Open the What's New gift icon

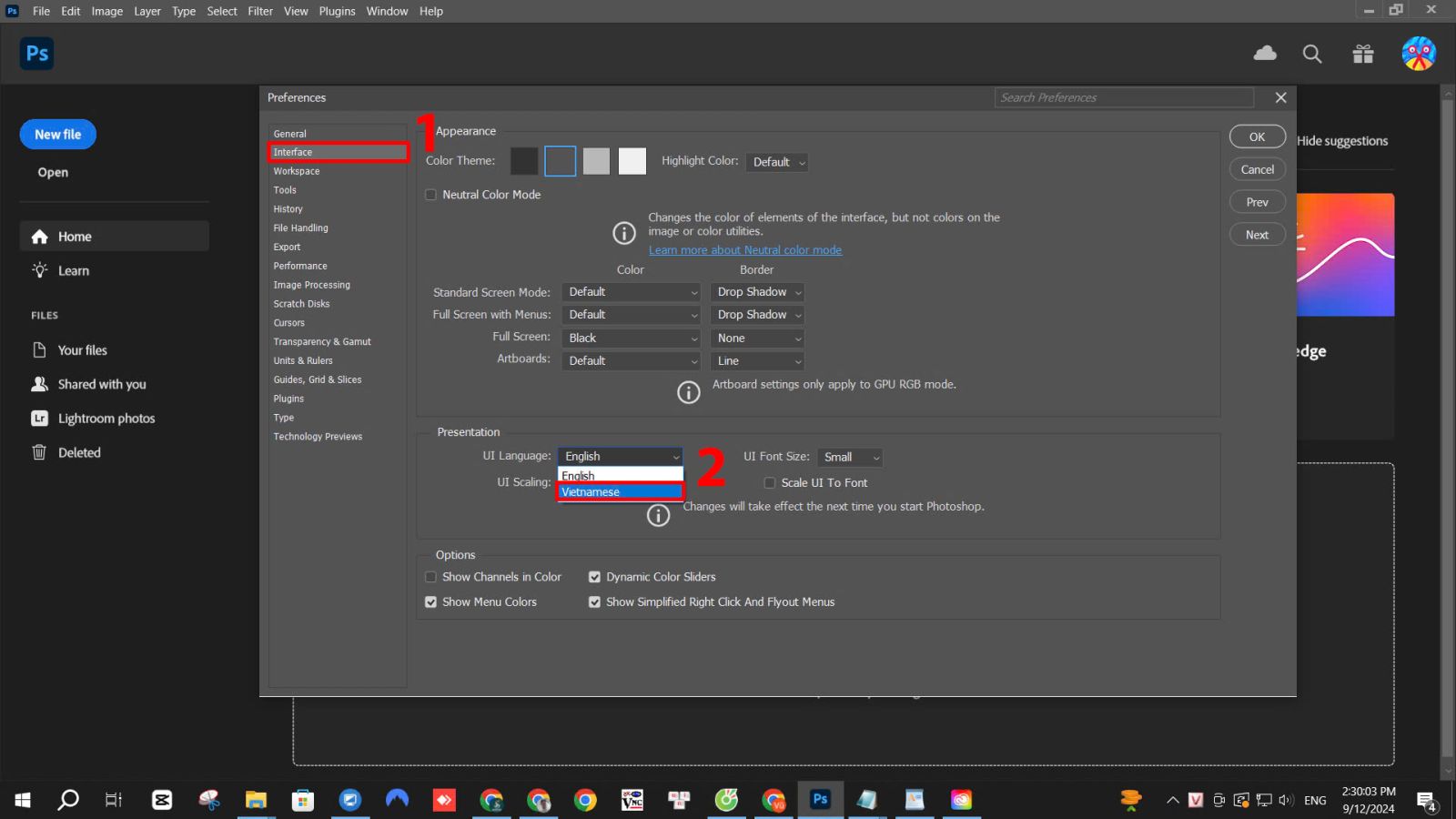(1362, 54)
